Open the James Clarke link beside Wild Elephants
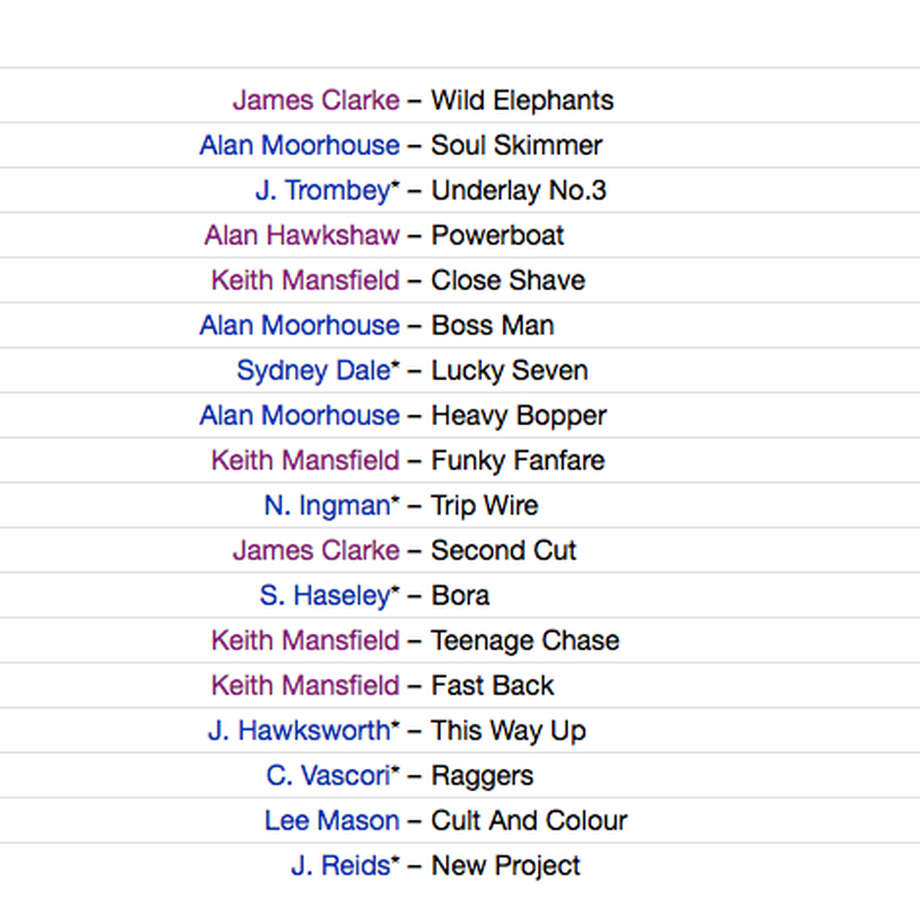This screenshot has height=920, width=920. 316,100
